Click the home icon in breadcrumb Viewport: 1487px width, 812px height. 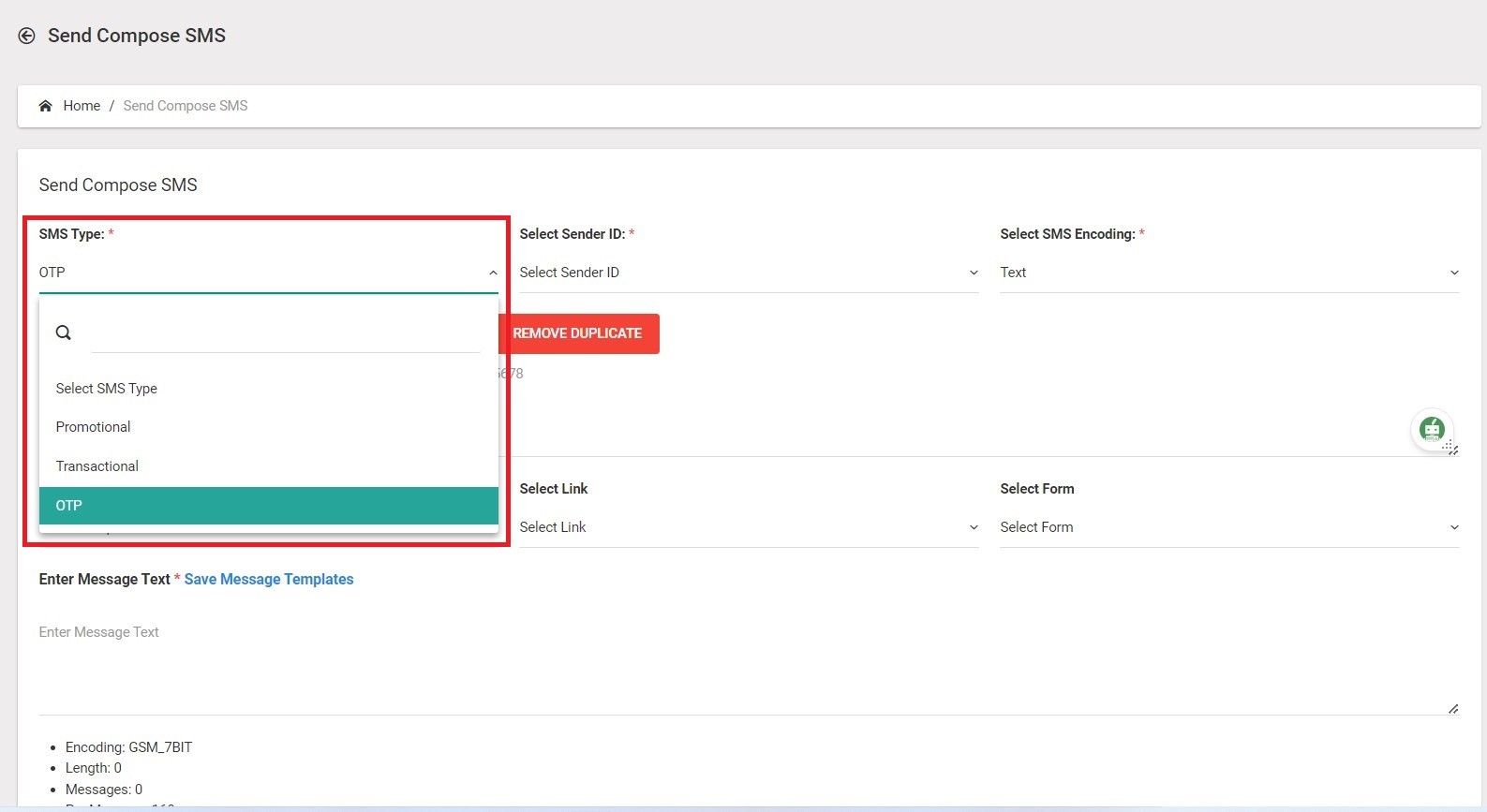point(45,106)
